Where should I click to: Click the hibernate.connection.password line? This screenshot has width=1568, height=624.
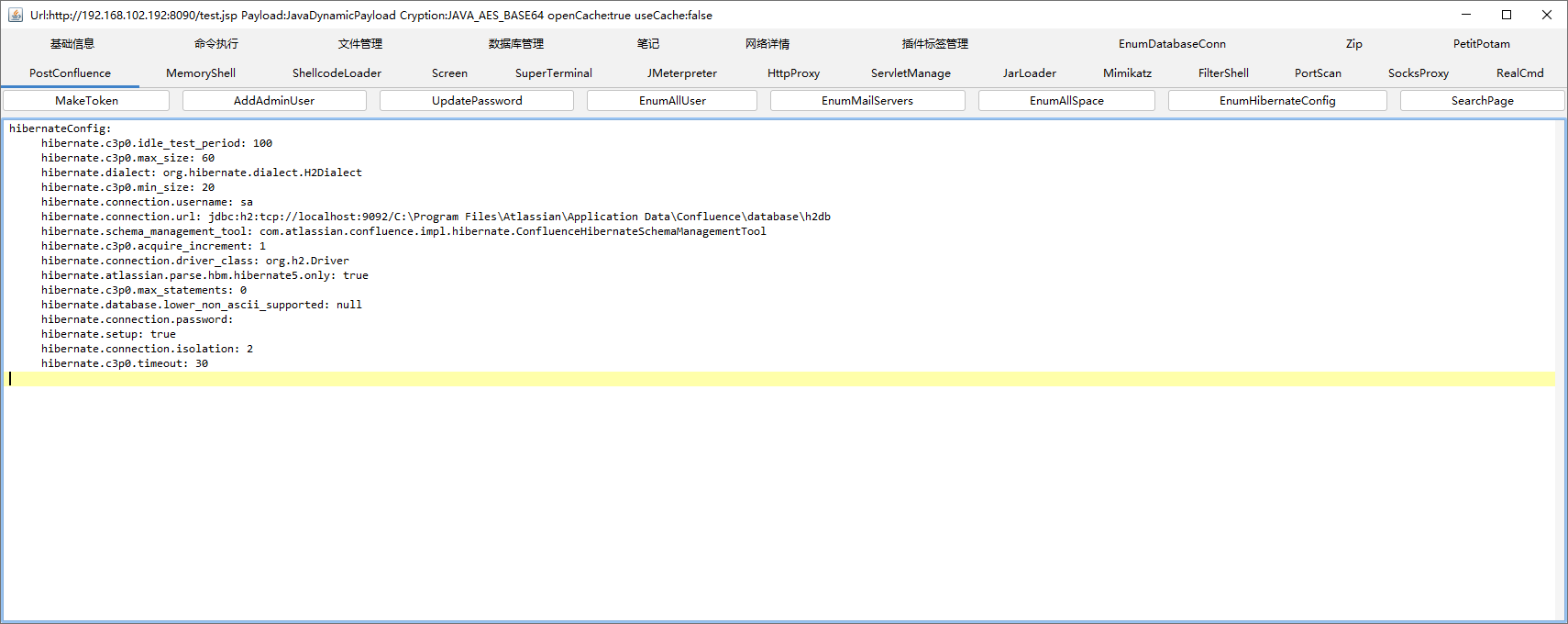(x=138, y=319)
